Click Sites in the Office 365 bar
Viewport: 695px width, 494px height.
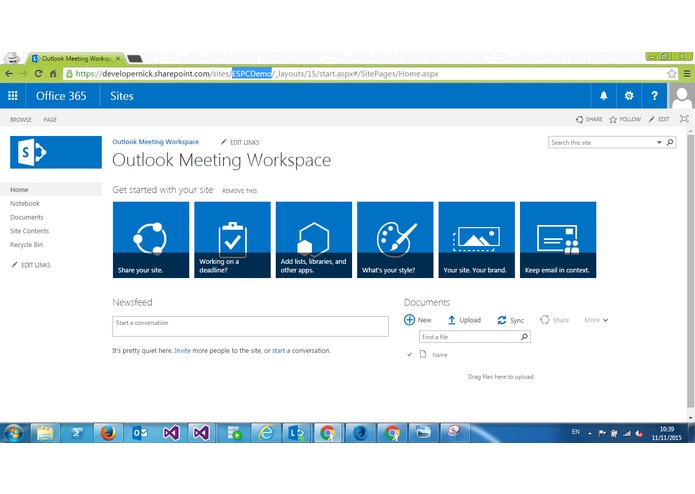coord(122,96)
